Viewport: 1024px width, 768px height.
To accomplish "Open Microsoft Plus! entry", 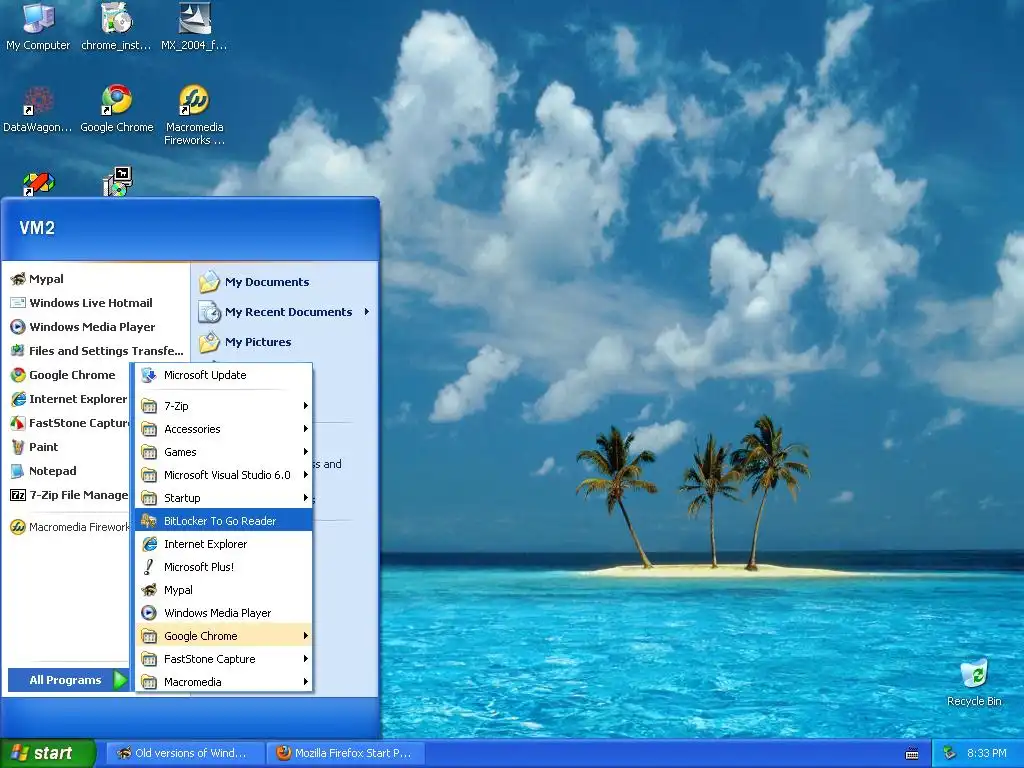I will click(x=223, y=567).
